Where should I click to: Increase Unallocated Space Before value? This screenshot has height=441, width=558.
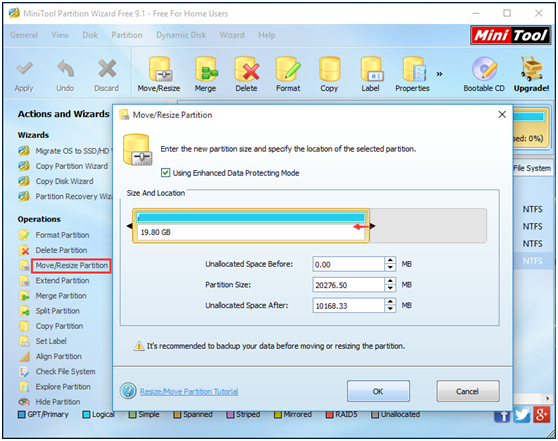tap(390, 261)
